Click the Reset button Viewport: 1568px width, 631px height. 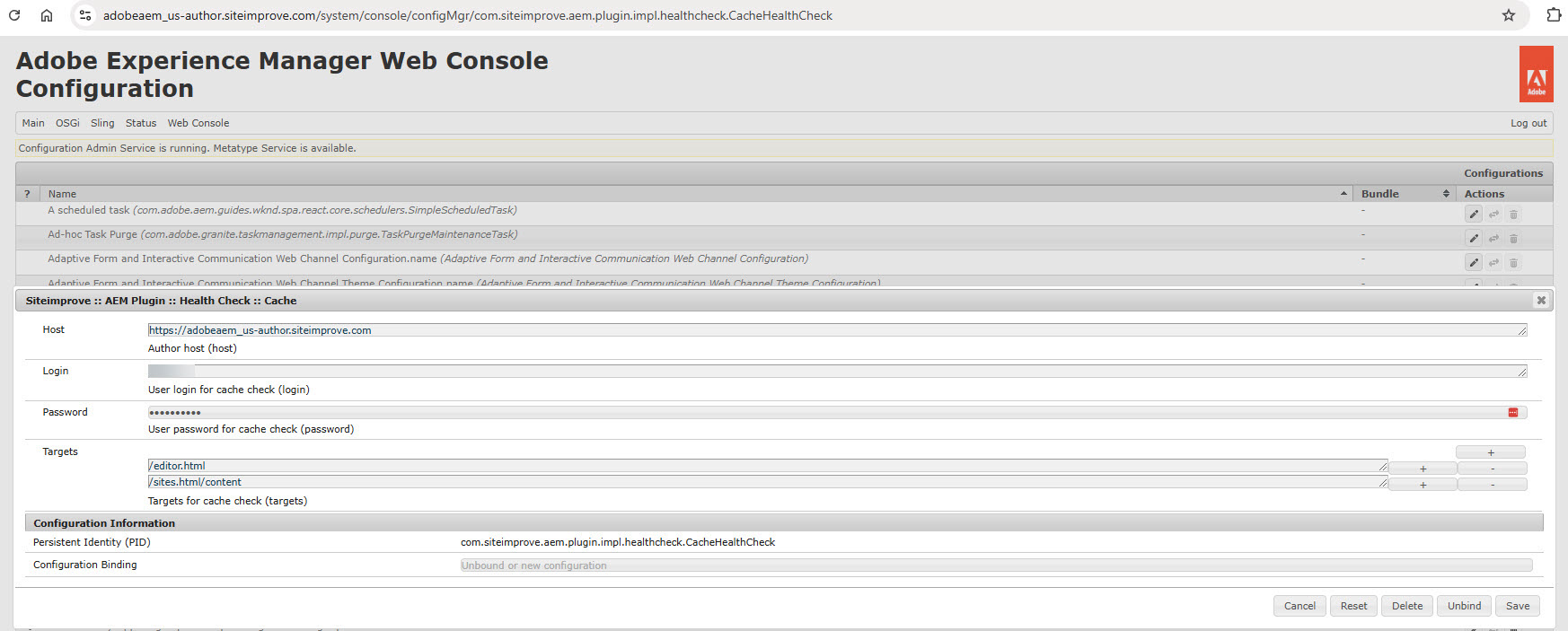1353,606
